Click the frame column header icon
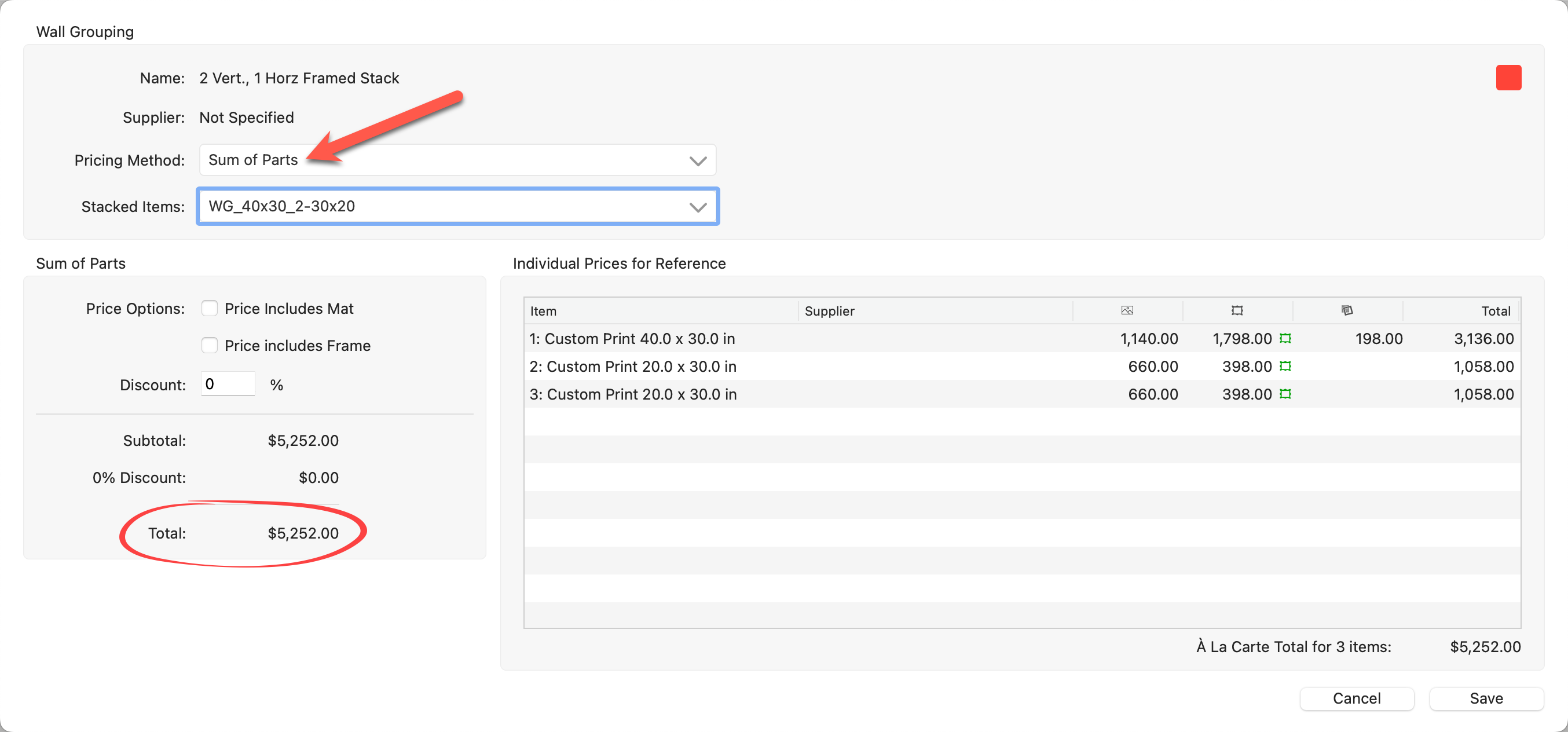 [1237, 310]
